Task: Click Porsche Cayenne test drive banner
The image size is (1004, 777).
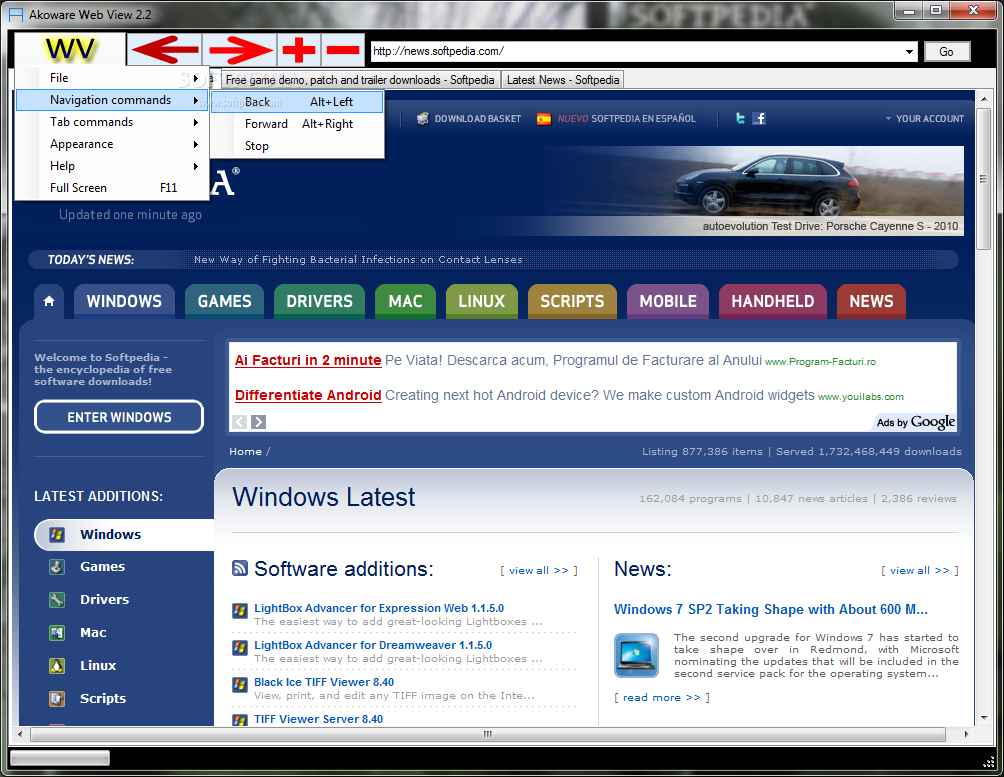Action: point(753,191)
